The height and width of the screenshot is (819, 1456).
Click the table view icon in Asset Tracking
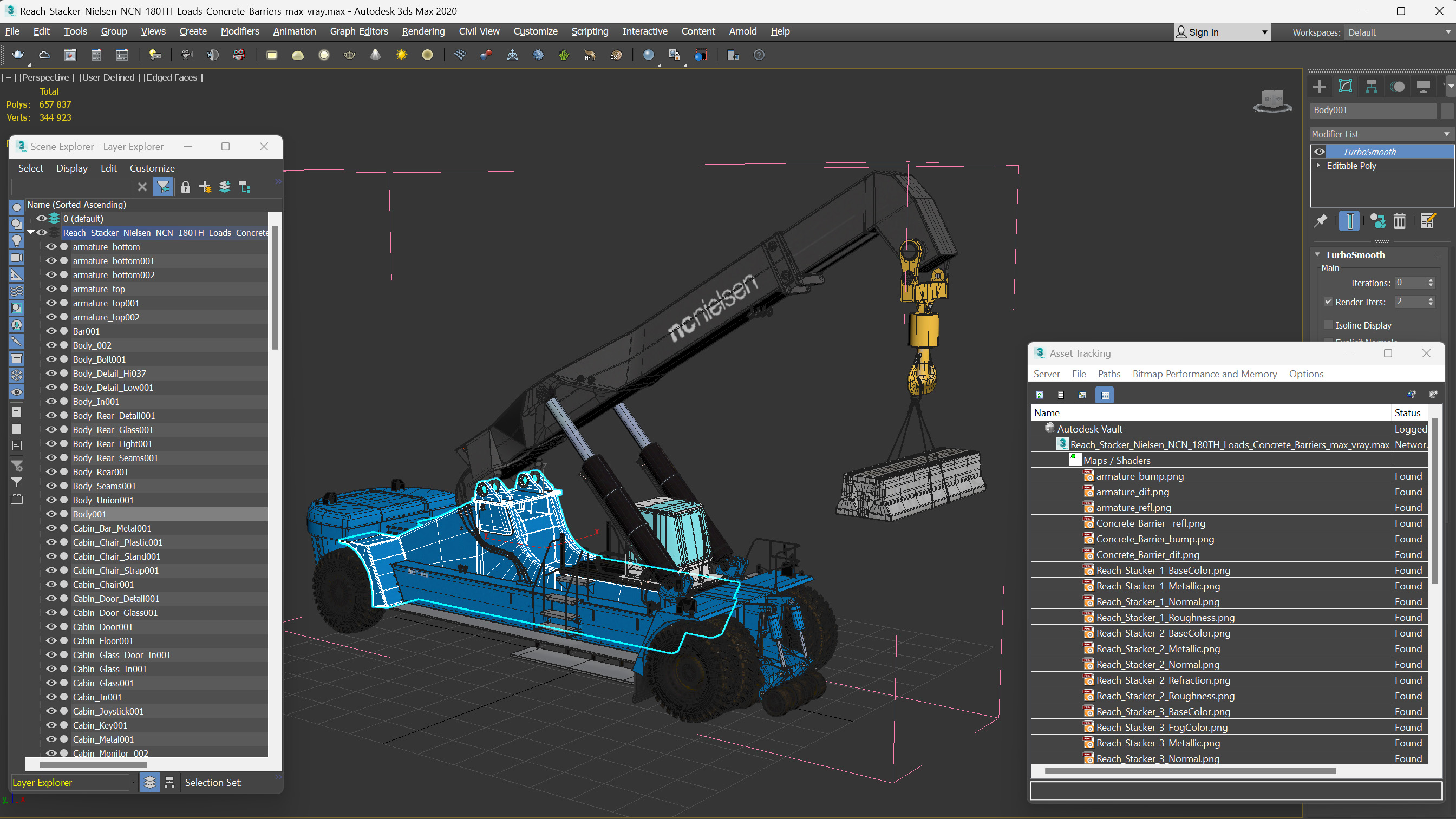[x=1105, y=395]
